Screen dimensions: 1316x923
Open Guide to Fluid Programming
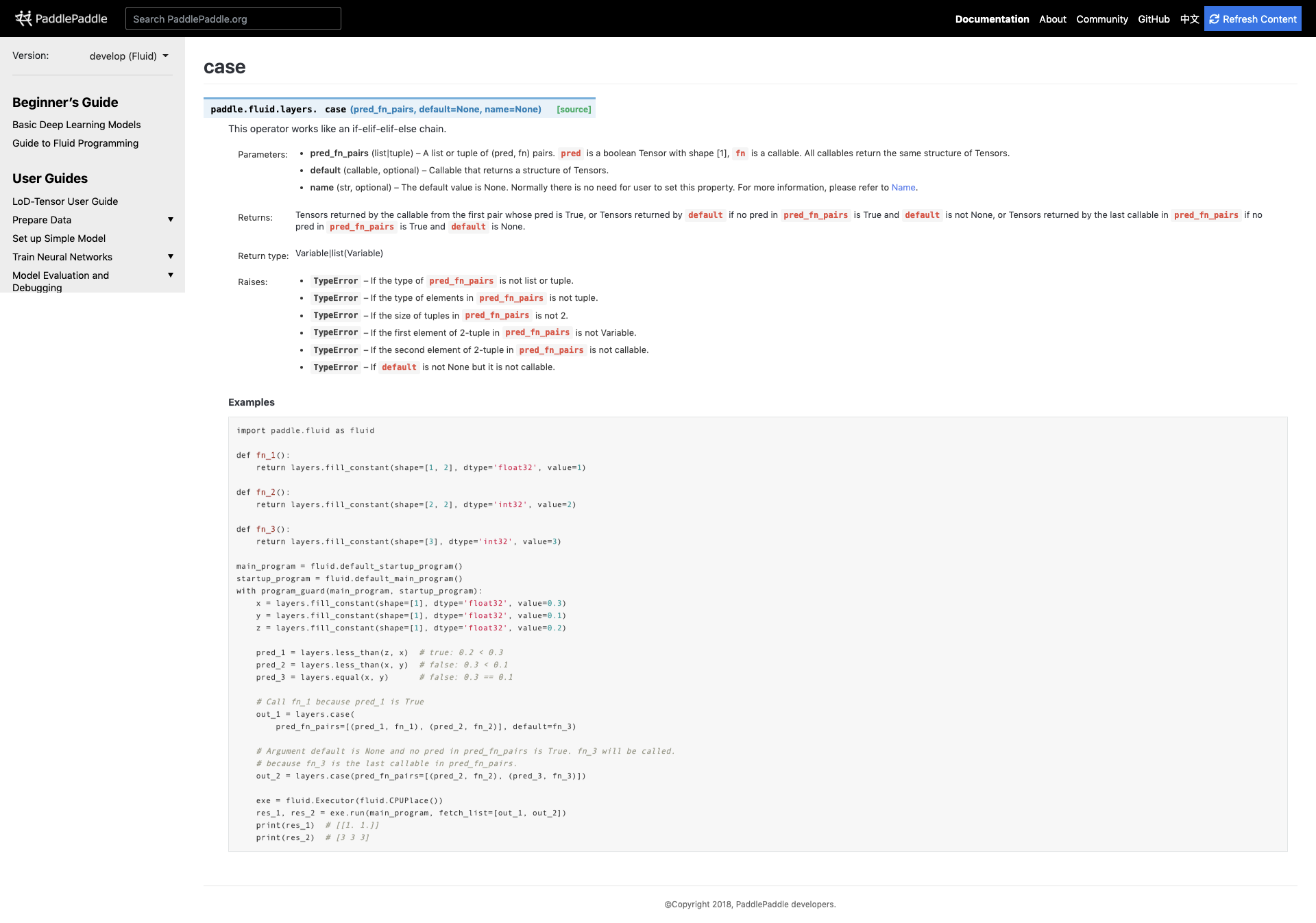(x=75, y=143)
